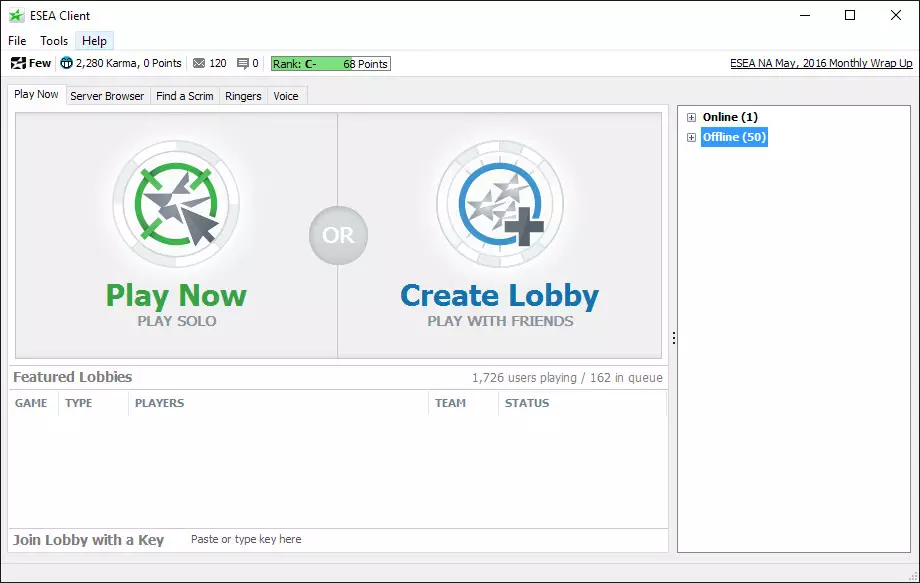Switch to the Voice tab
This screenshot has height=583, width=920.
(286, 96)
